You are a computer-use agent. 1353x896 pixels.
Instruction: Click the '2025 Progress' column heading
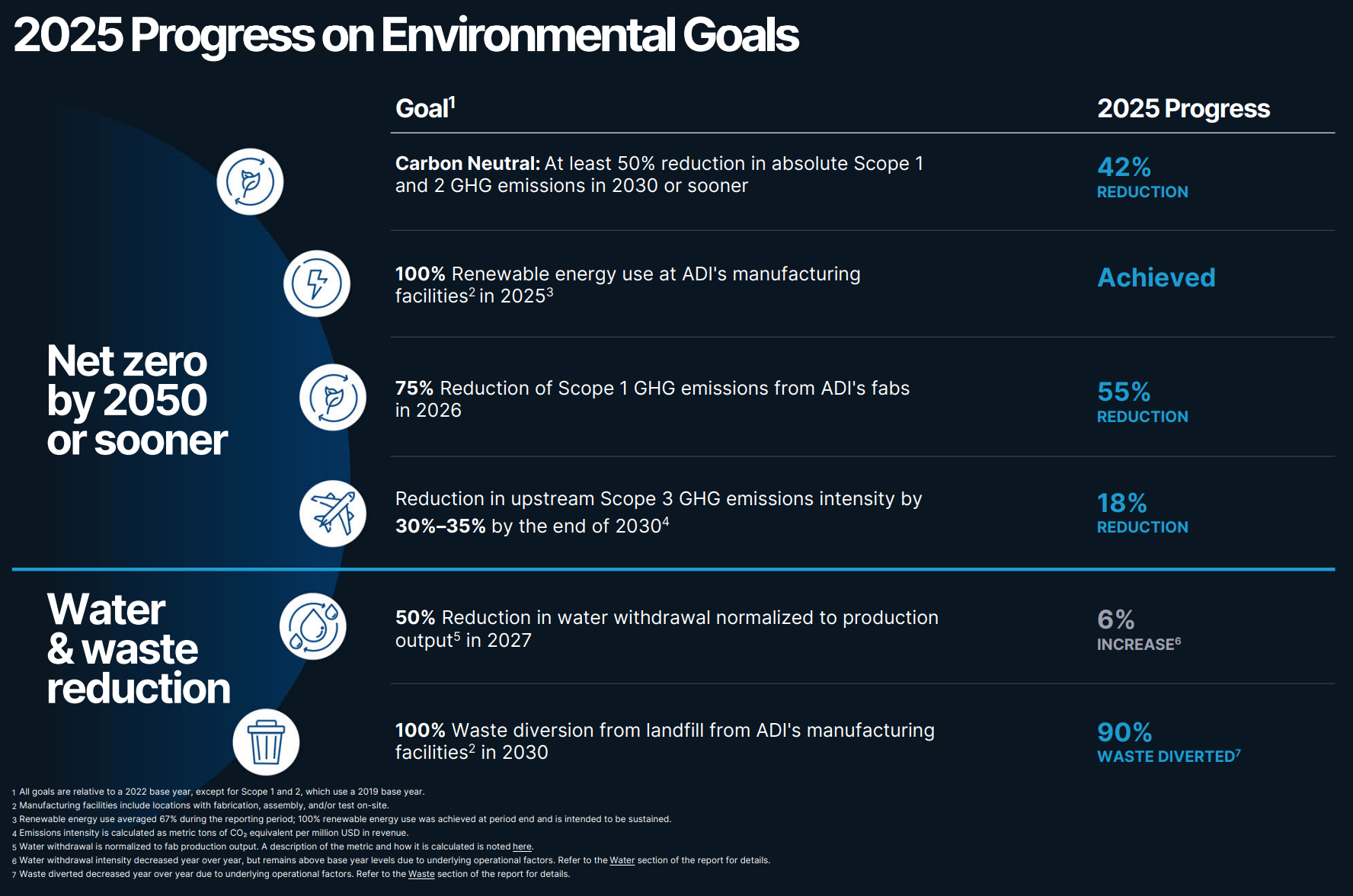tap(1183, 108)
